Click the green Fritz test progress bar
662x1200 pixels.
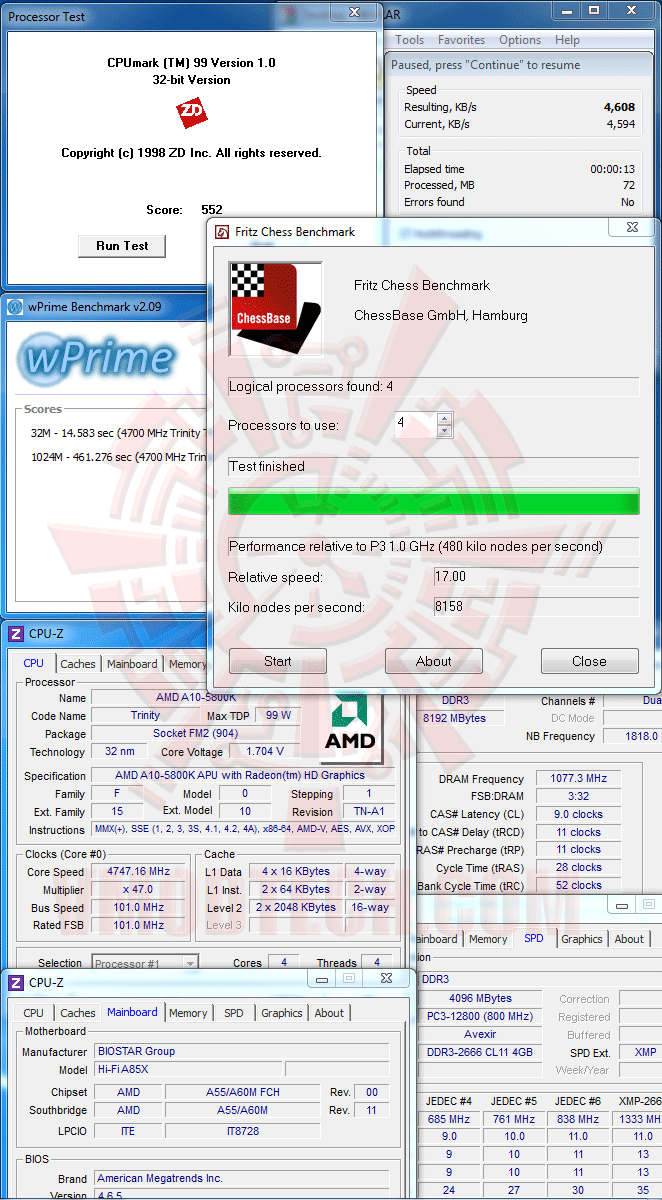434,502
